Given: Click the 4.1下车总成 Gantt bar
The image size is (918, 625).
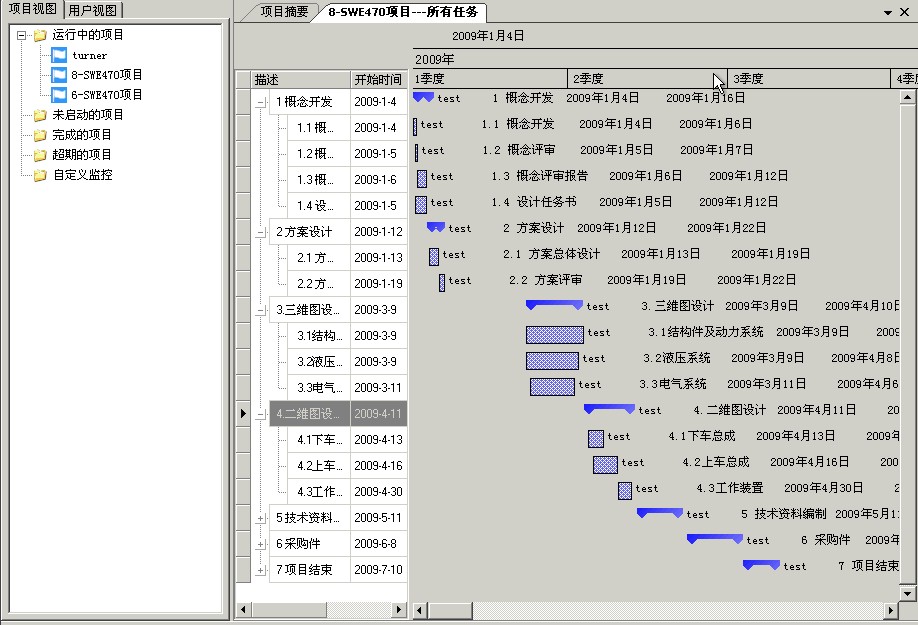Looking at the screenshot, I should point(595,438).
